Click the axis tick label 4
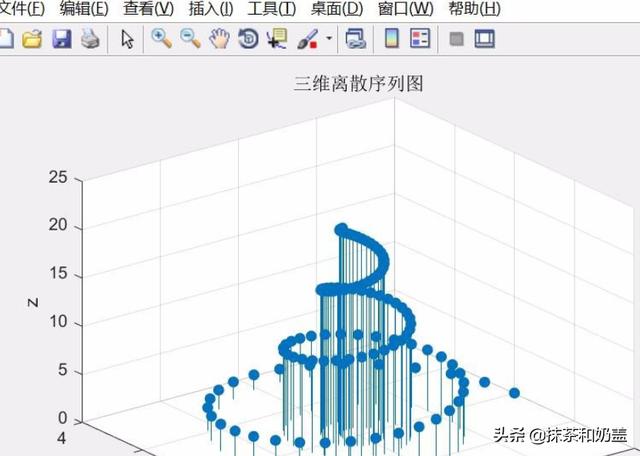Screen dimensions: 640x456 click(x=62, y=438)
